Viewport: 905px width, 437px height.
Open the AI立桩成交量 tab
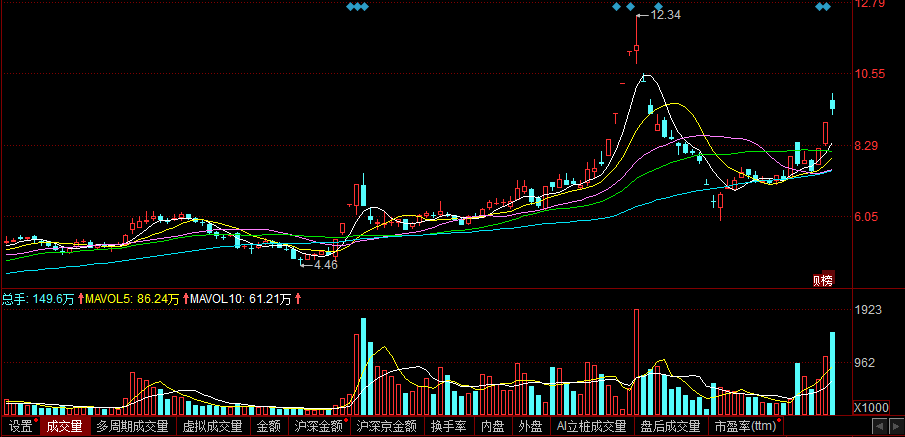[591, 427]
